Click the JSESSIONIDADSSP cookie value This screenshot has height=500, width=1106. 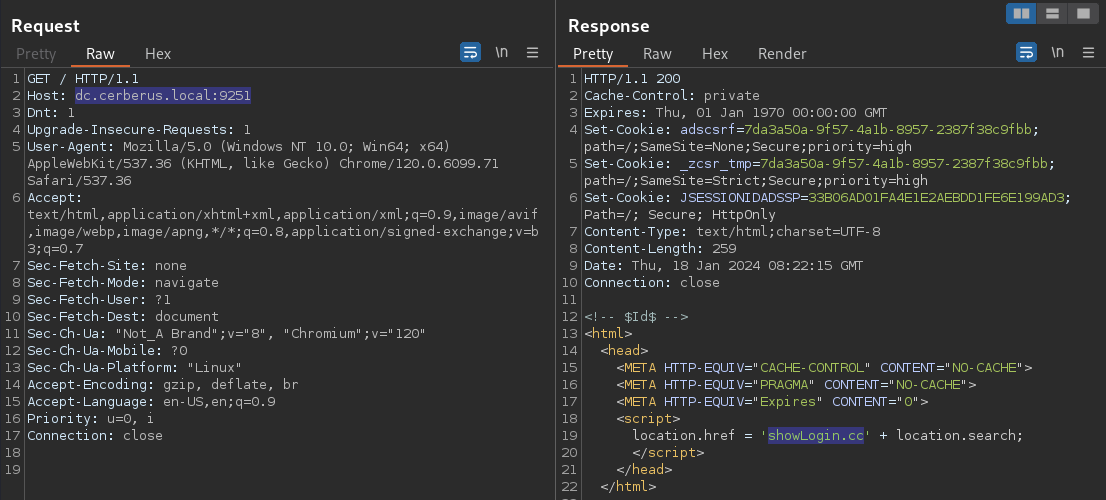click(937, 197)
